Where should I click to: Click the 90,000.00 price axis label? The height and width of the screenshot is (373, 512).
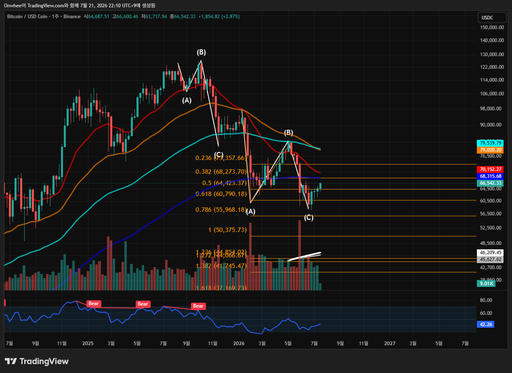(491, 125)
